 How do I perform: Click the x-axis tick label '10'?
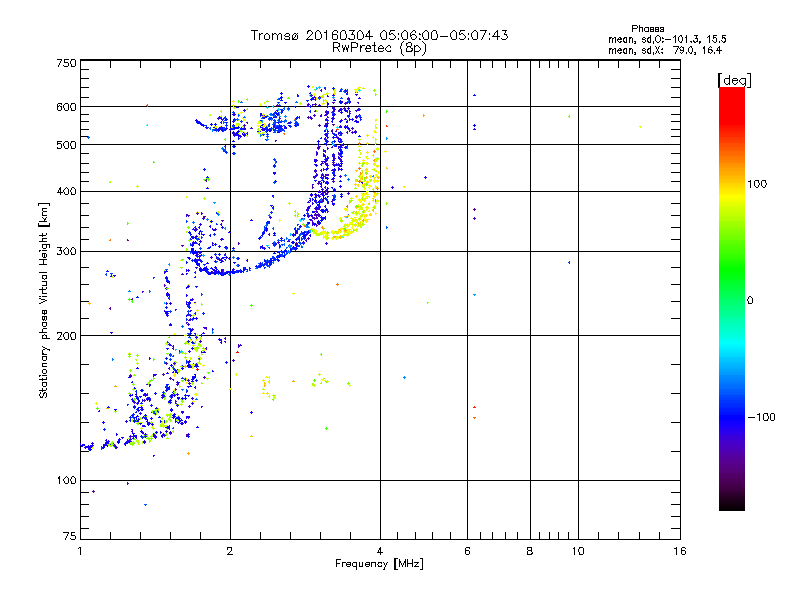[x=578, y=551]
